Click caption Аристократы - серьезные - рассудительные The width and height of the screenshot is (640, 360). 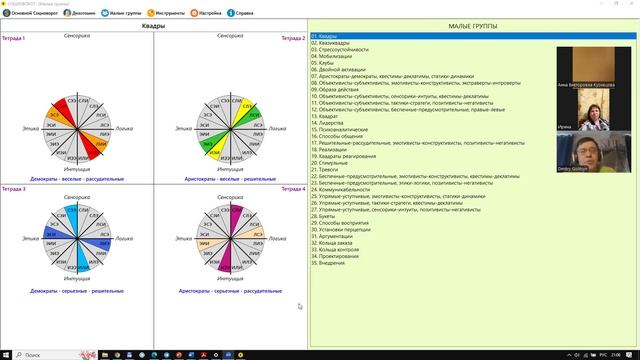pyautogui.click(x=230, y=291)
